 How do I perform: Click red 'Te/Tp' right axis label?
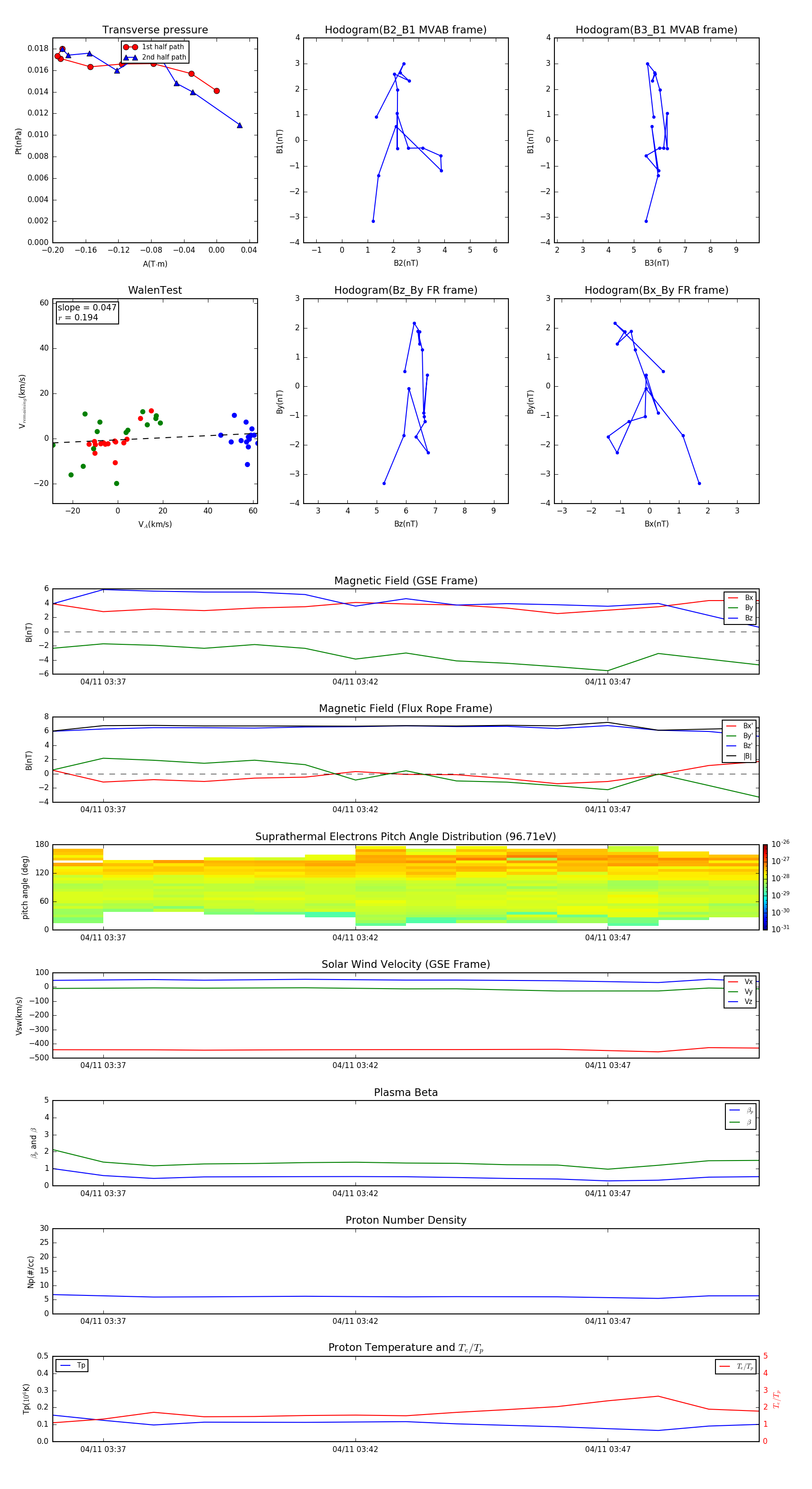[x=777, y=1399]
